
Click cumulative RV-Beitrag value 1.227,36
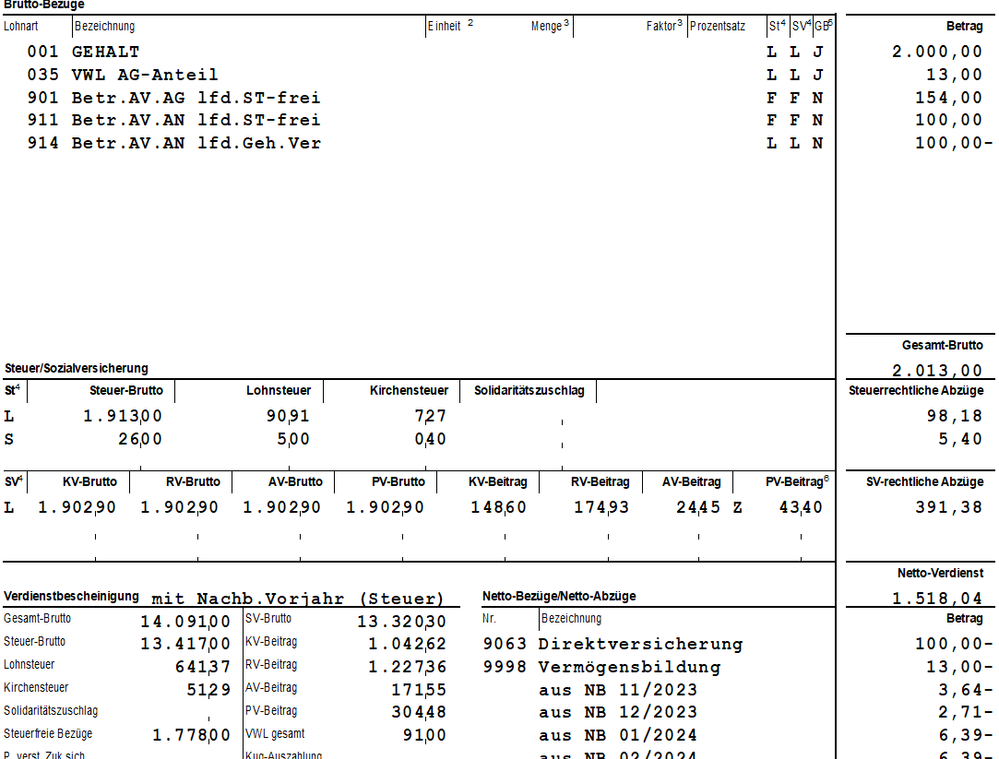(x=407, y=667)
